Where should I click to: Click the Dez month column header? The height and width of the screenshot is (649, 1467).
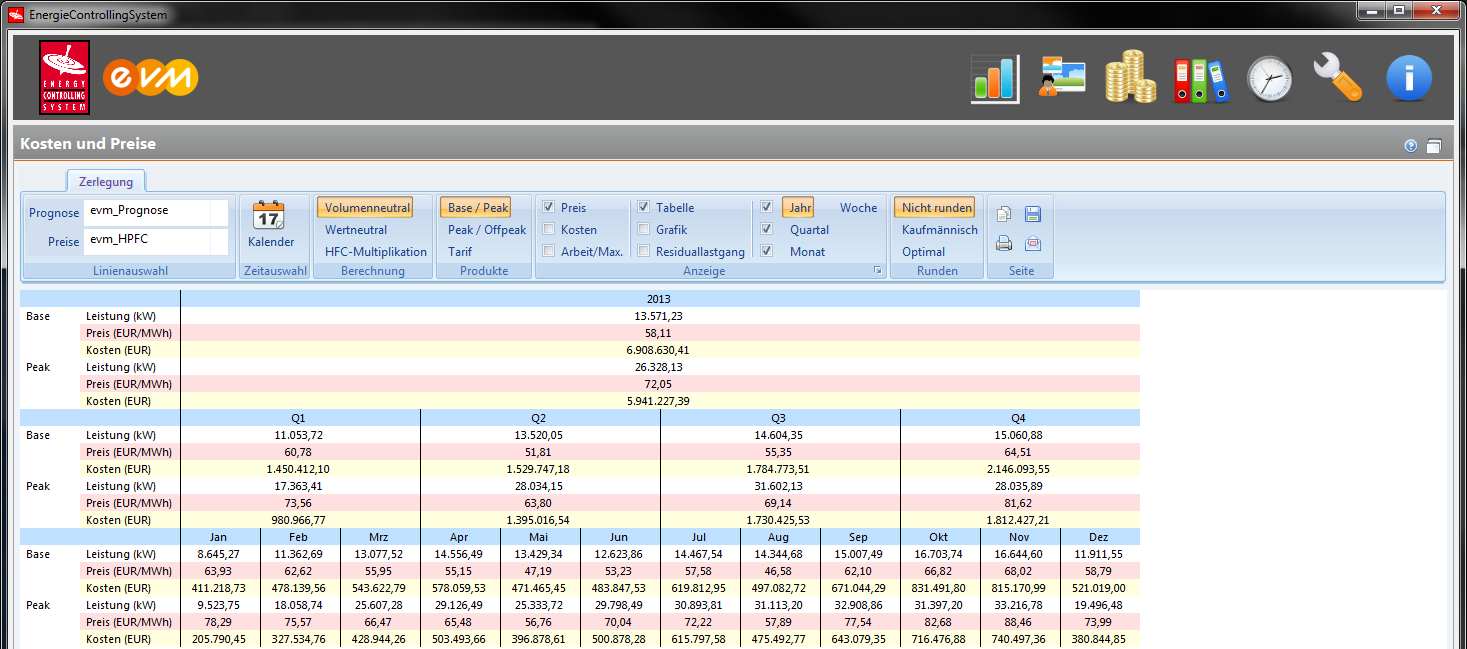1100,537
